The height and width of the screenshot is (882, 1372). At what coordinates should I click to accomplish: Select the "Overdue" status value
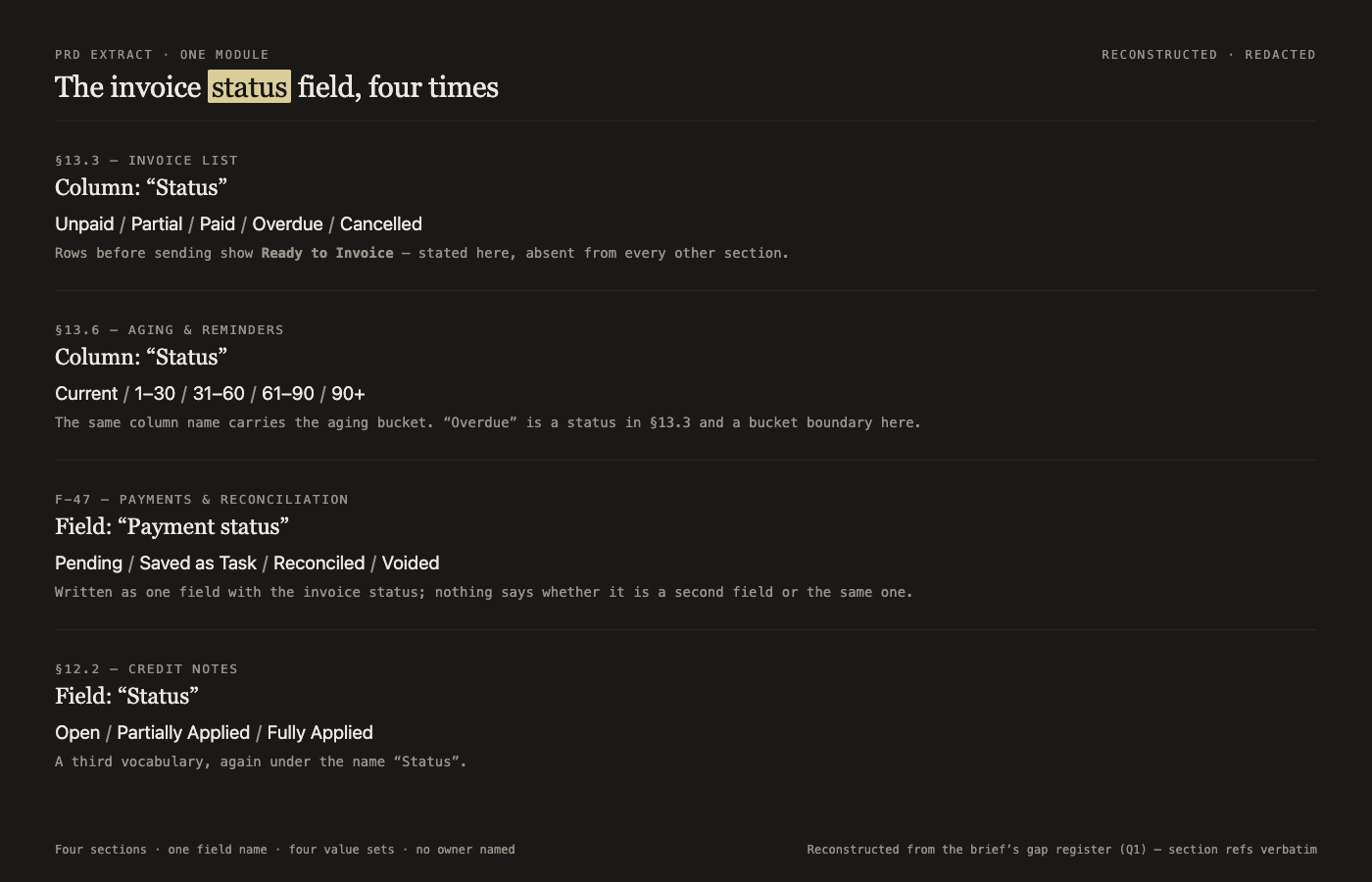[287, 224]
